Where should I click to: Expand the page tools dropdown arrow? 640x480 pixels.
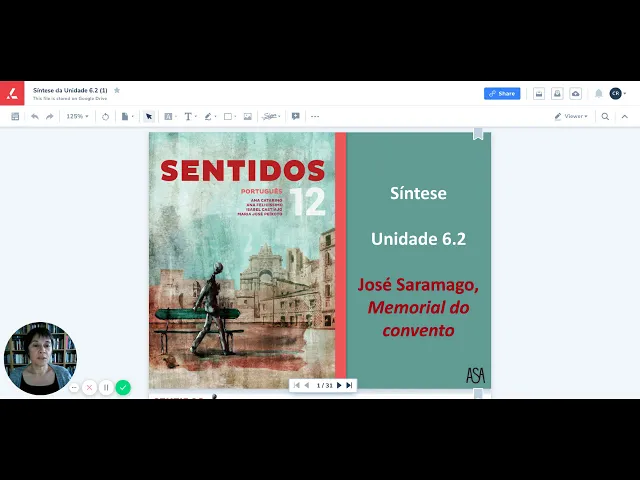coord(133,117)
